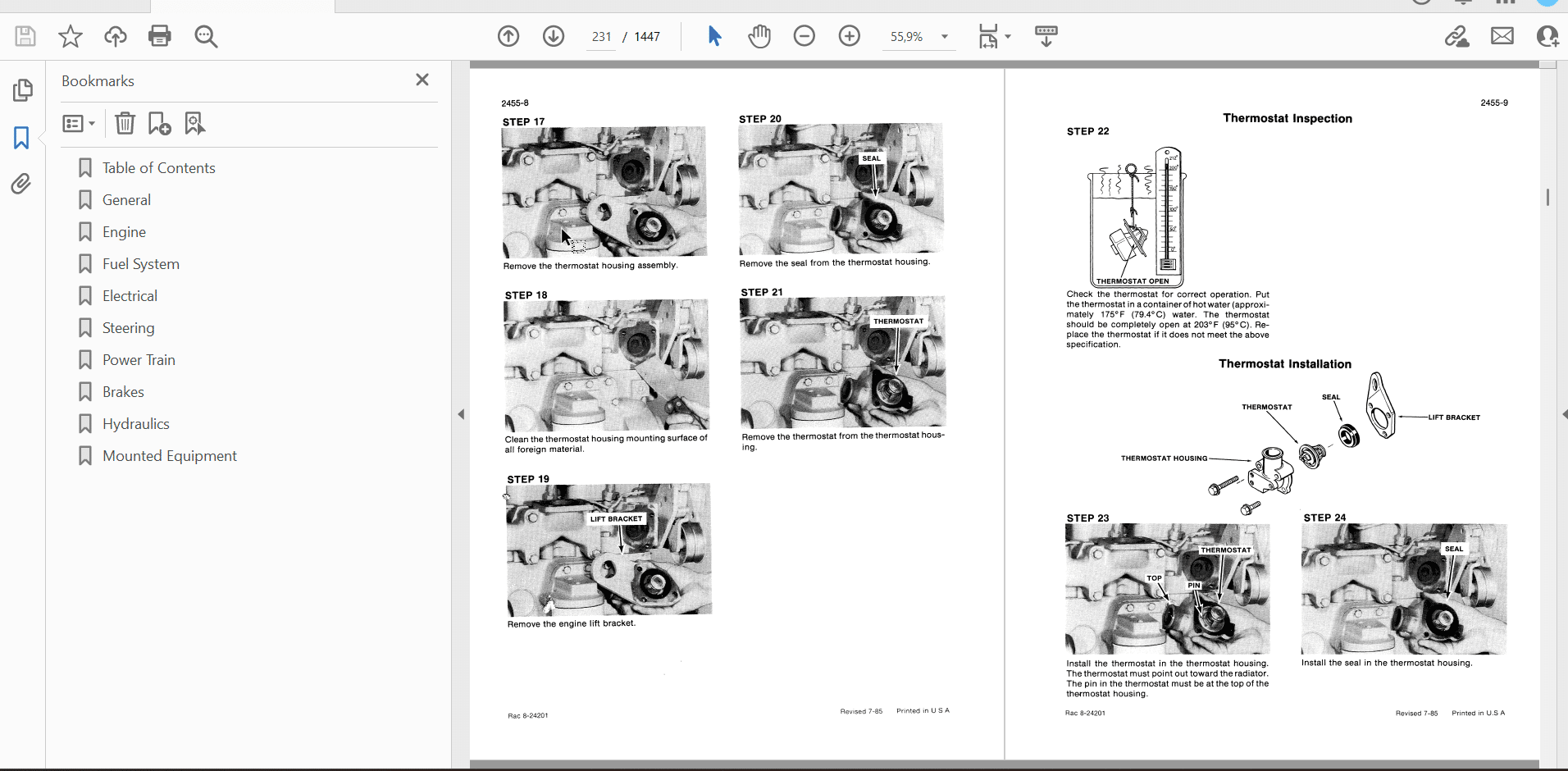This screenshot has width=1568, height=771.
Task: Toggle the page thumbnails panel
Action: click(x=22, y=90)
